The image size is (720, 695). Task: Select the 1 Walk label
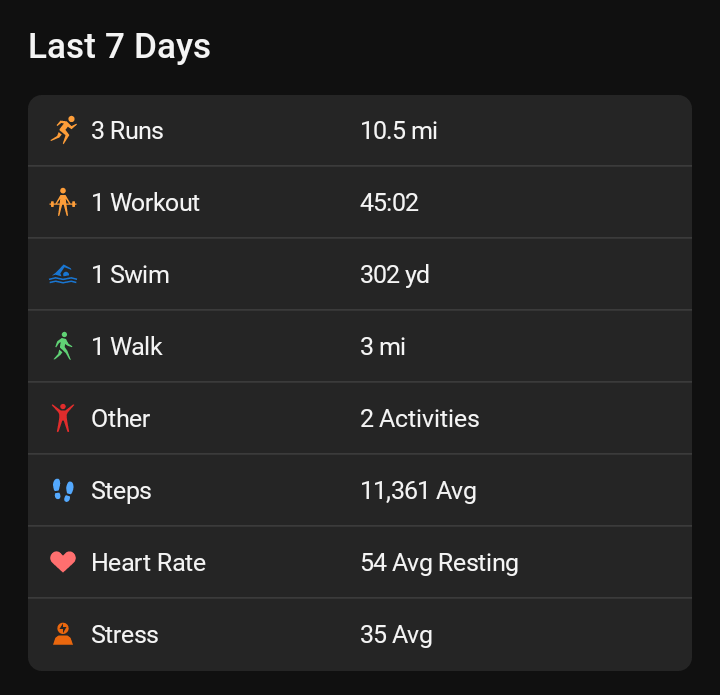127,346
